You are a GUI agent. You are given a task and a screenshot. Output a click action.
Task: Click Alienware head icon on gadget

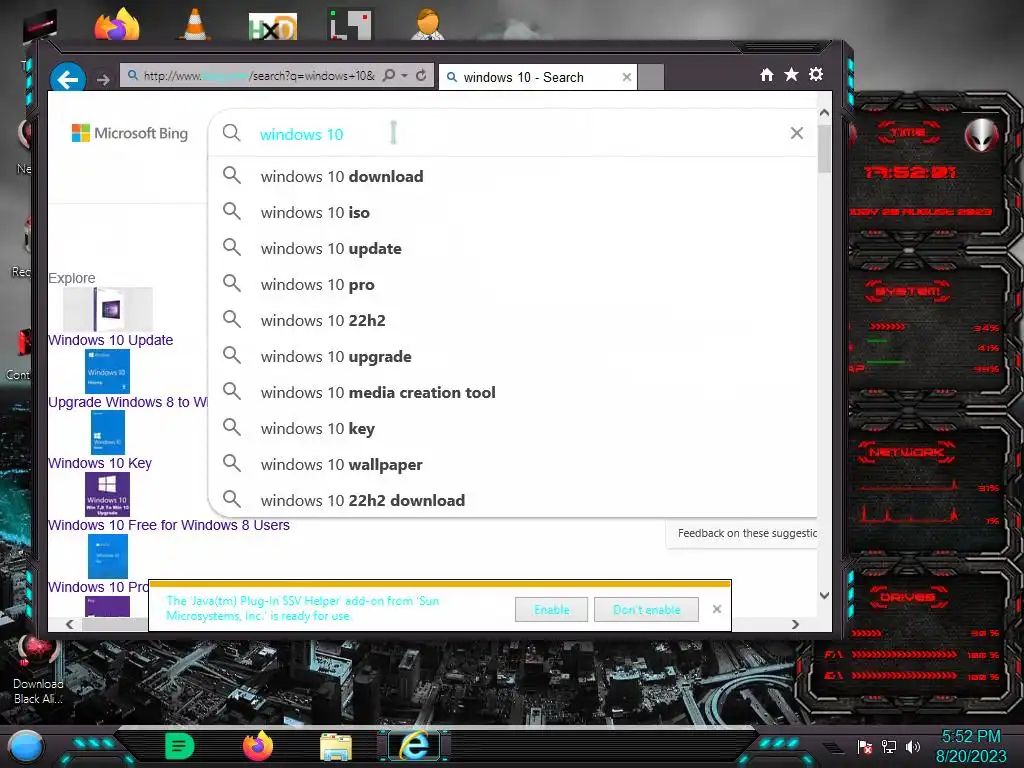point(982,135)
